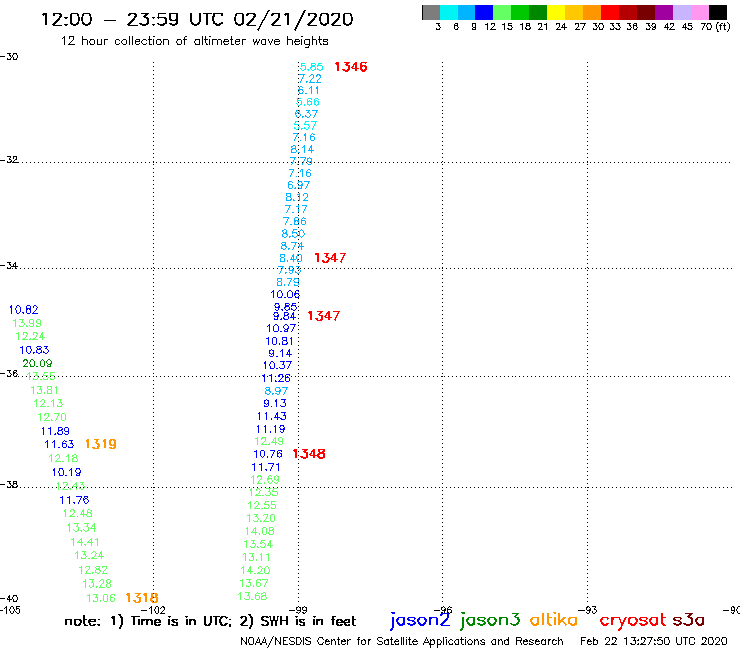Select the blue value 10.76
The height and width of the screenshot is (650, 740).
[268, 454]
